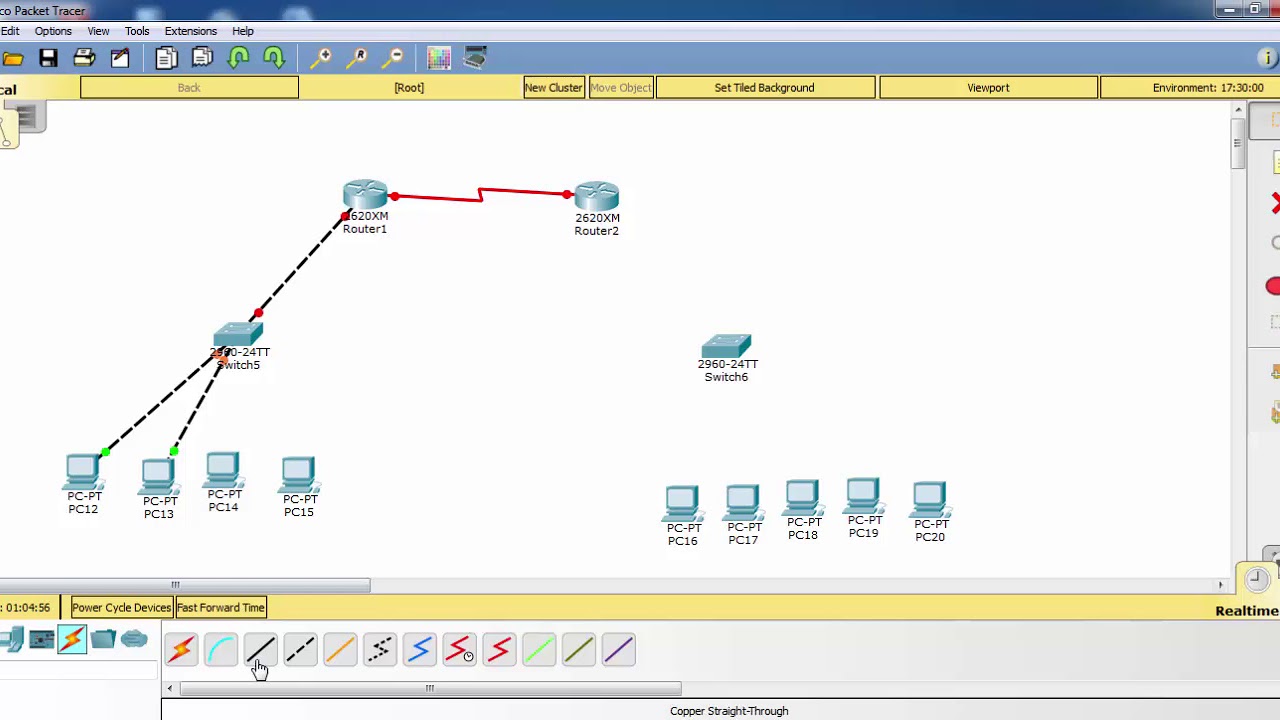Click Set Tiled Background button
Image resolution: width=1280 pixels, height=720 pixels.
click(x=764, y=88)
